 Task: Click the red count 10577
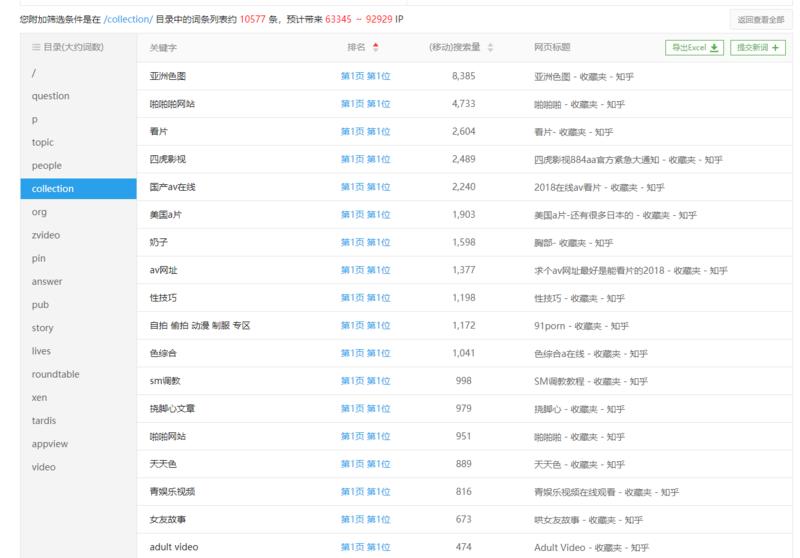(253, 19)
